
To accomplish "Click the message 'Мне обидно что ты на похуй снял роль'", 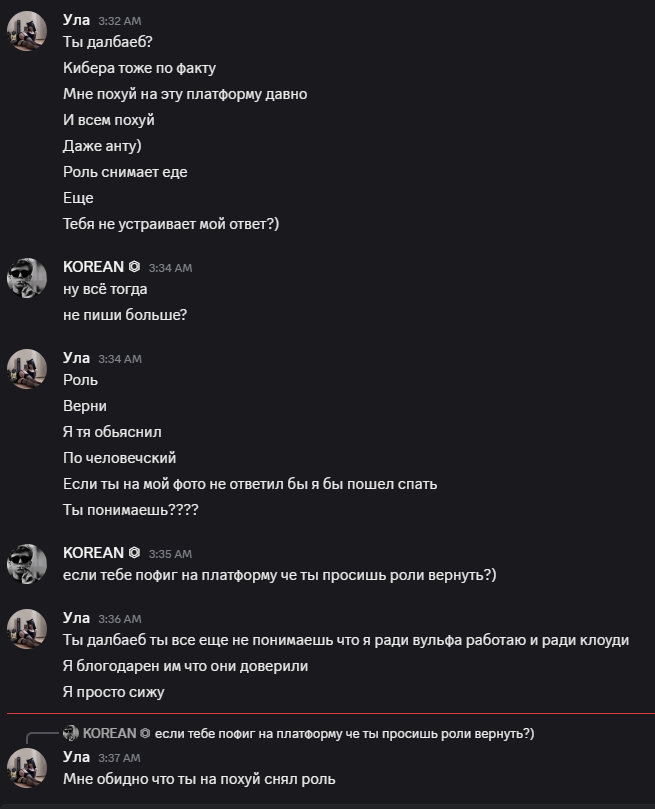I will [x=199, y=779].
